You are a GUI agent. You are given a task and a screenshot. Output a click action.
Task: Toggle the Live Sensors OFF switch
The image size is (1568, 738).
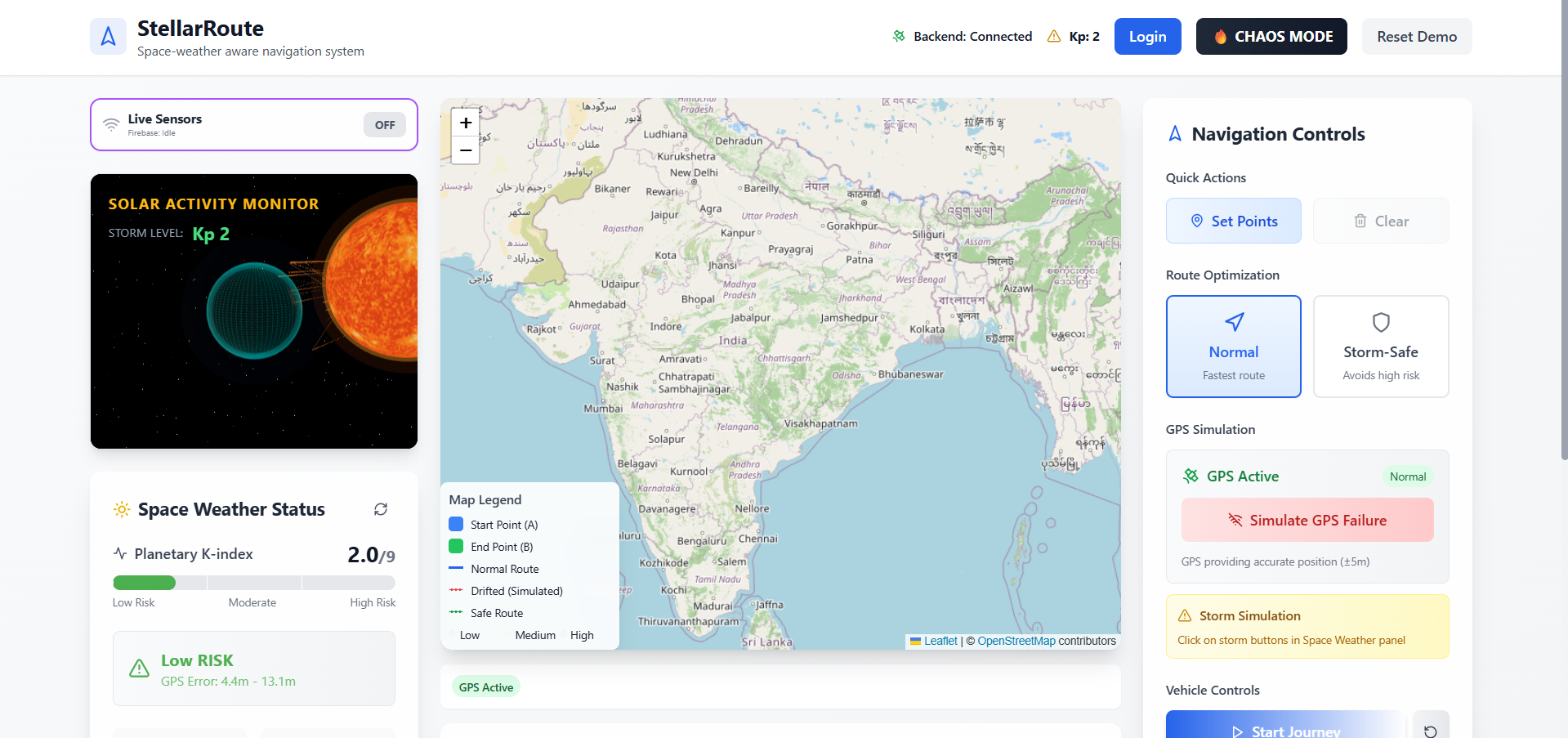pos(384,124)
